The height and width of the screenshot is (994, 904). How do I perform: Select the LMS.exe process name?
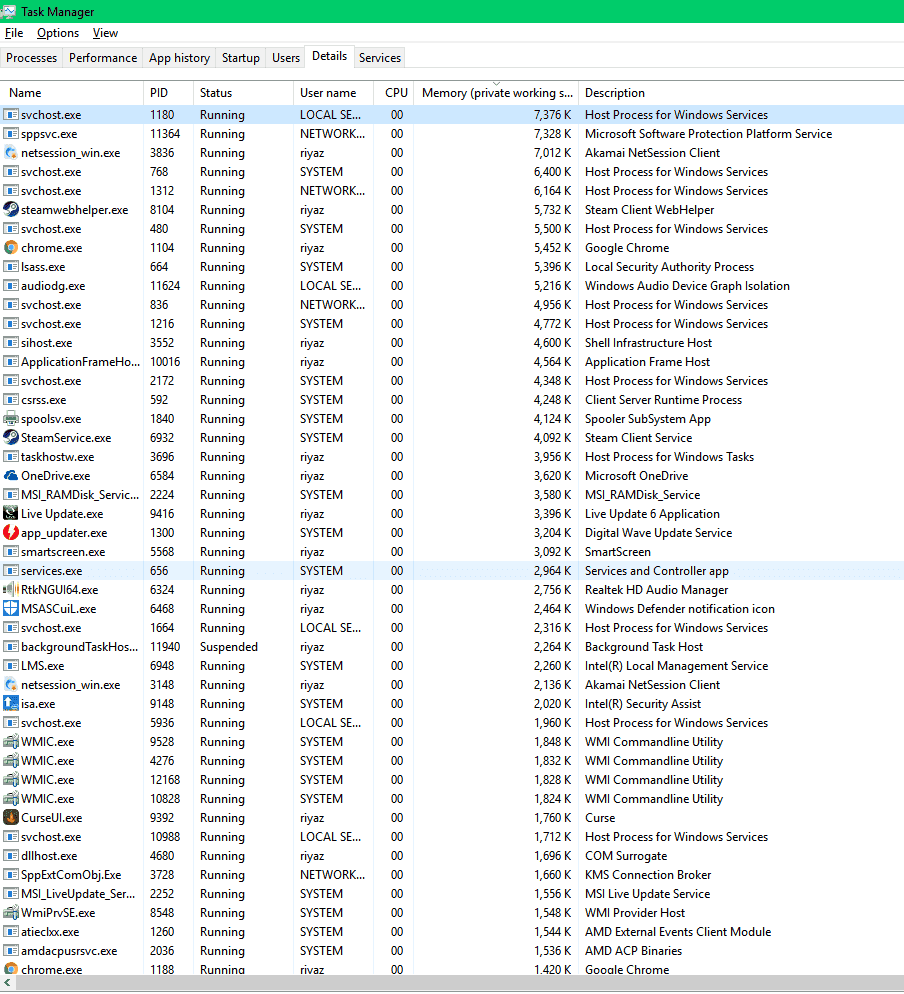coord(42,666)
